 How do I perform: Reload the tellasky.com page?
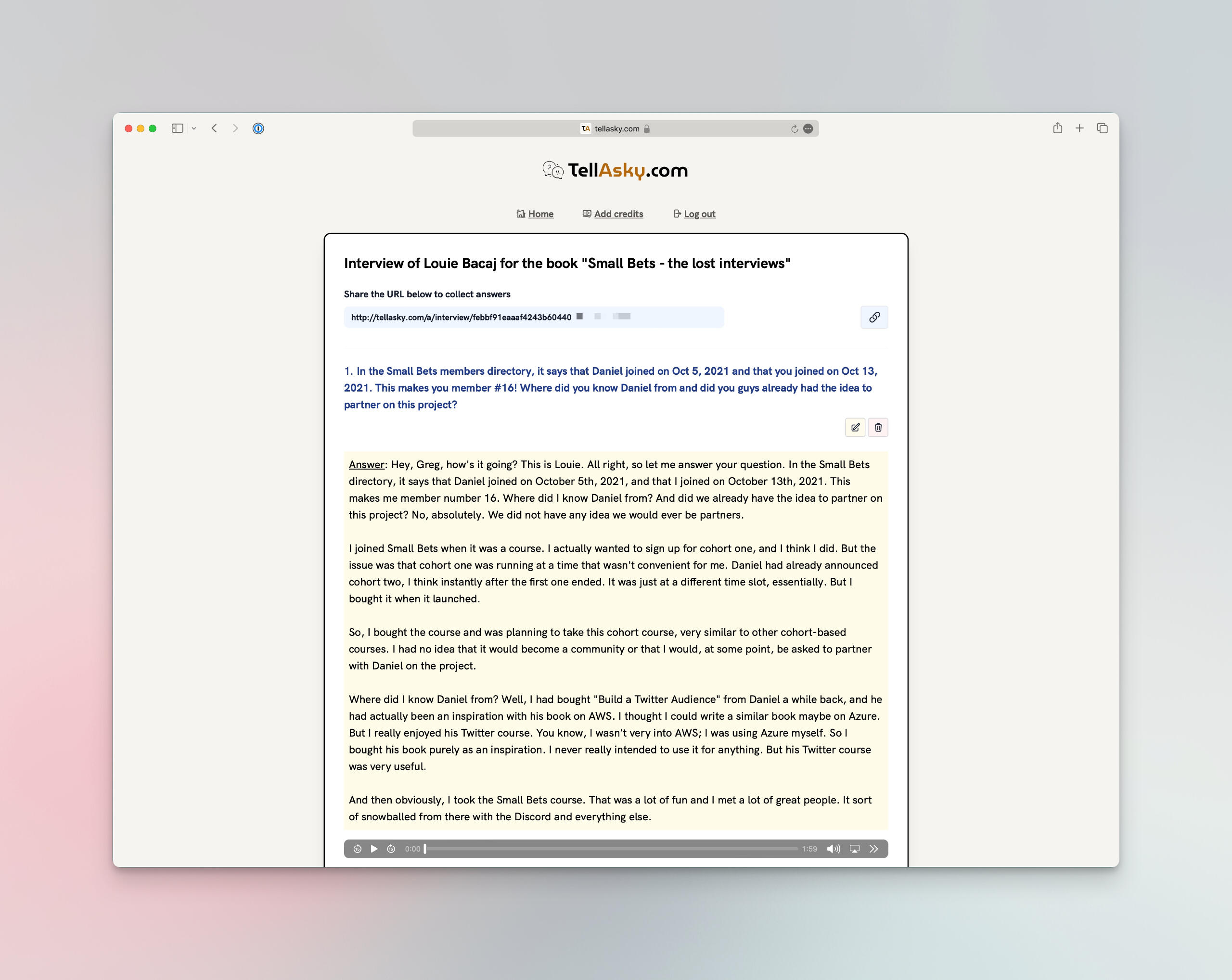794,129
